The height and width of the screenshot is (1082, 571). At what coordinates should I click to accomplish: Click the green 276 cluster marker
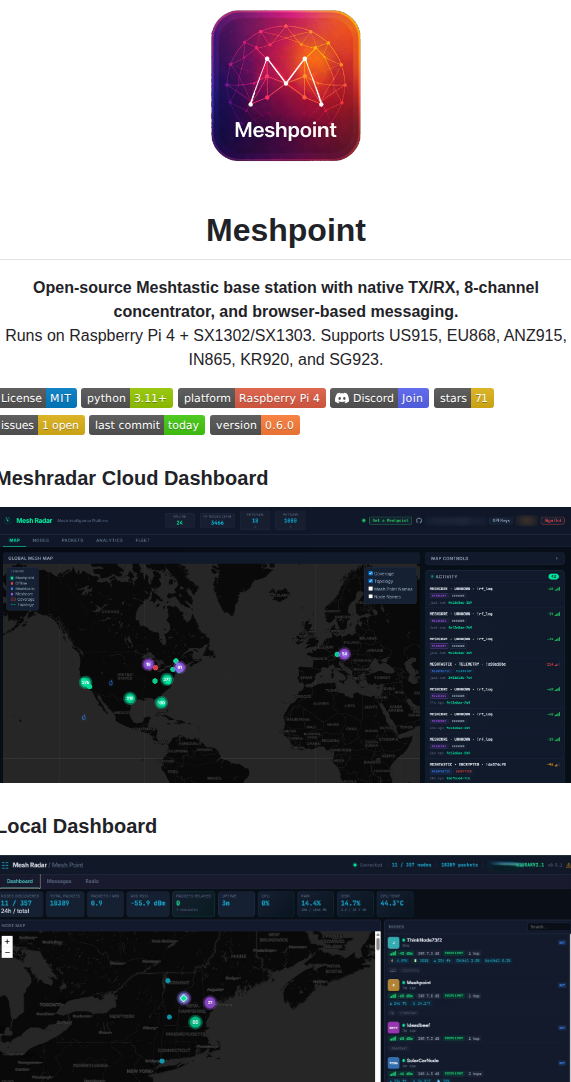[86, 682]
